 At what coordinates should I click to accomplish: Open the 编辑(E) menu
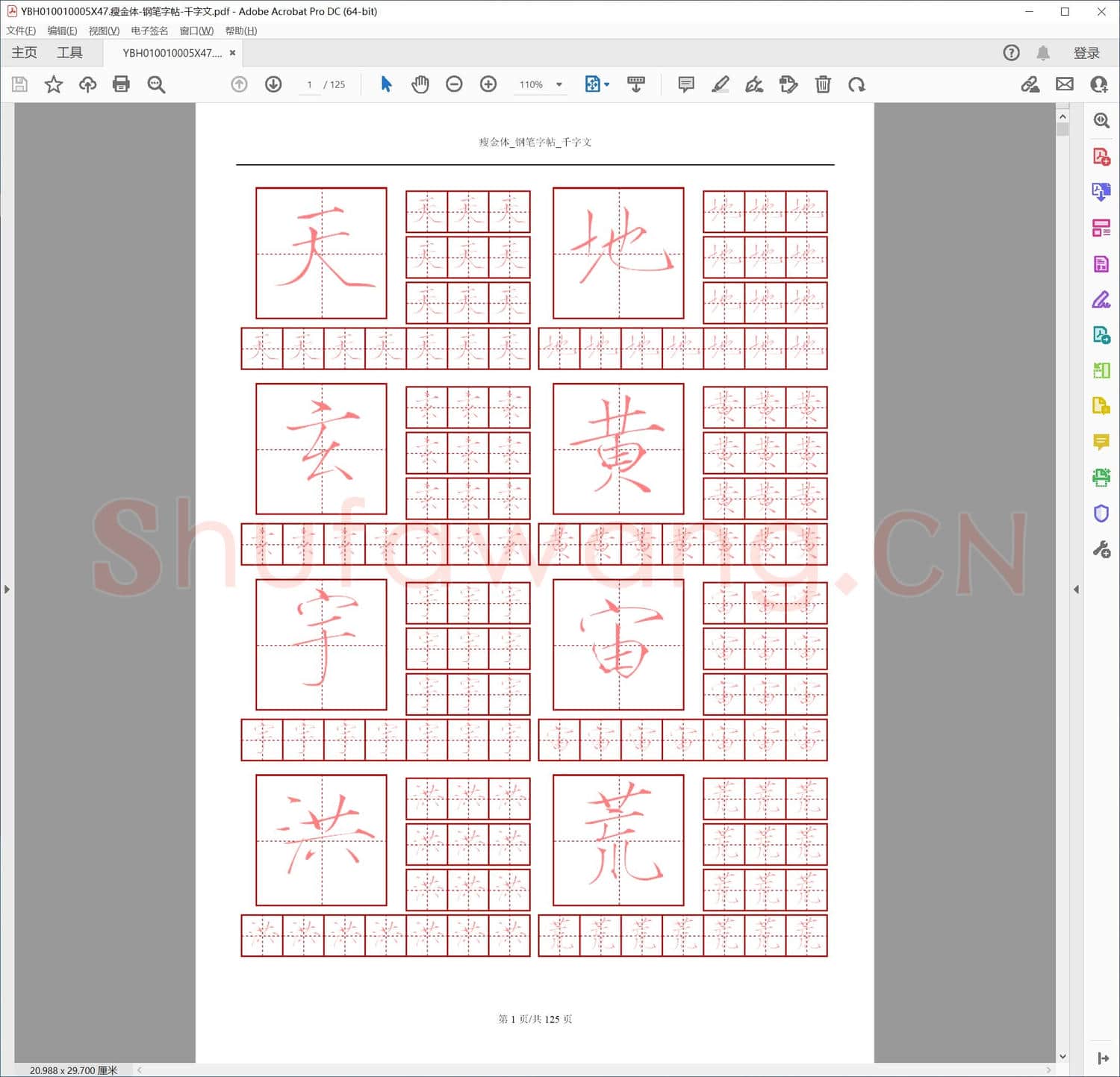click(62, 31)
